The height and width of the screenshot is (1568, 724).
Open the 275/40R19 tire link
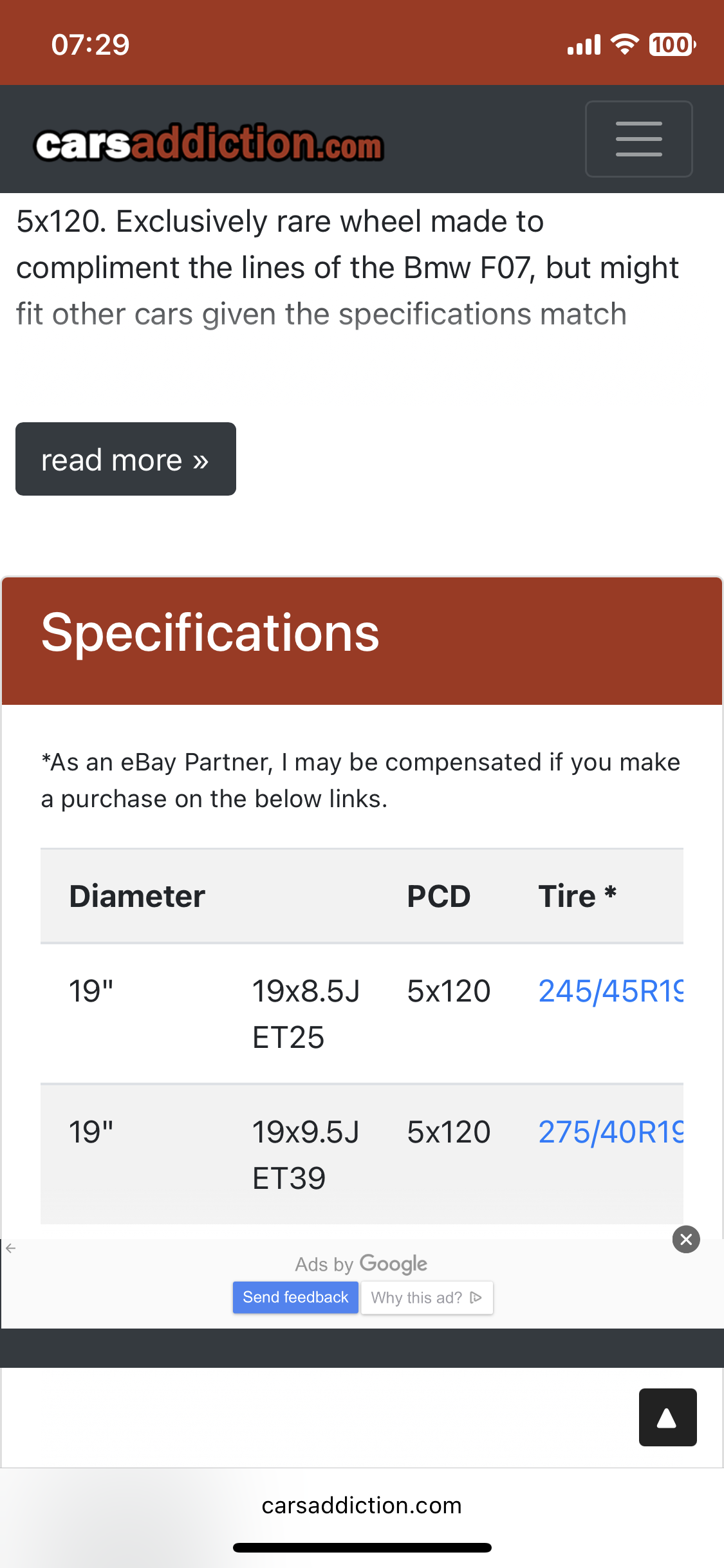610,1132
